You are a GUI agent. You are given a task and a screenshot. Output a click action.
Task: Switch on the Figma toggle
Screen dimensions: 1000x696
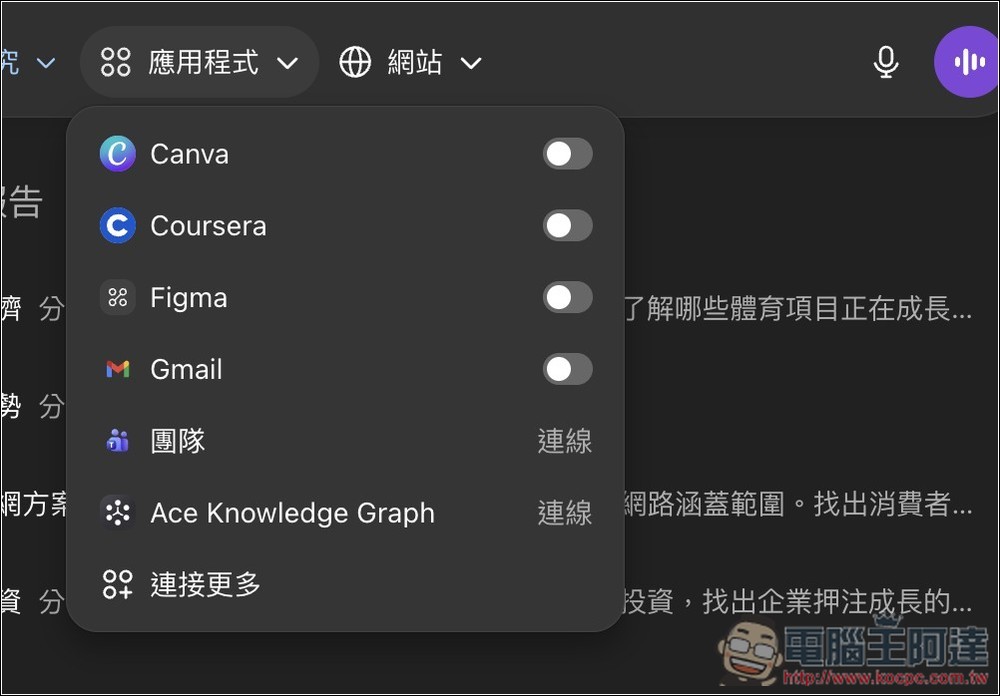click(567, 298)
